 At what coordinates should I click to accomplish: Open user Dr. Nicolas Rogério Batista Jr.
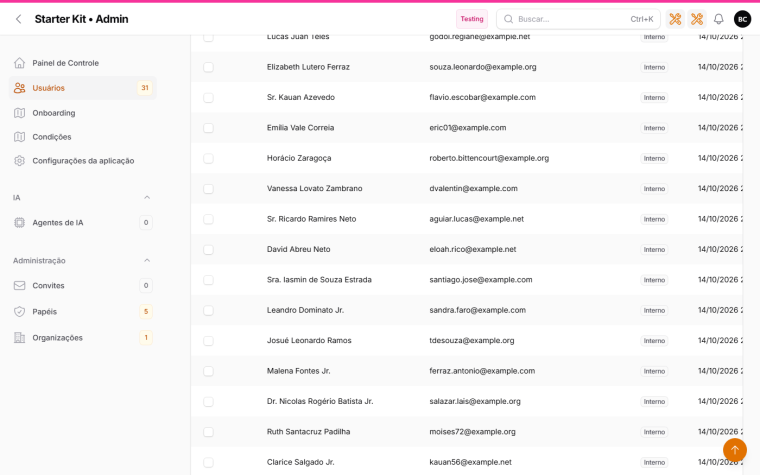[x=320, y=401]
